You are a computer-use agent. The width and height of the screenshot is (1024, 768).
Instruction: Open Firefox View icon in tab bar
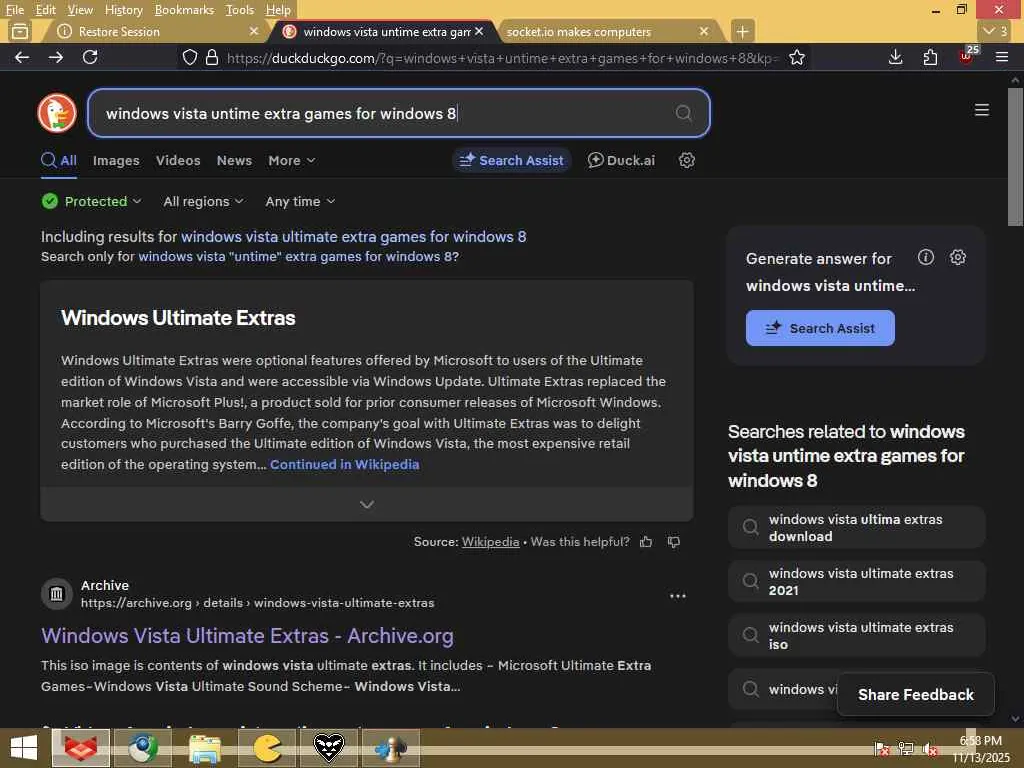tap(20, 31)
